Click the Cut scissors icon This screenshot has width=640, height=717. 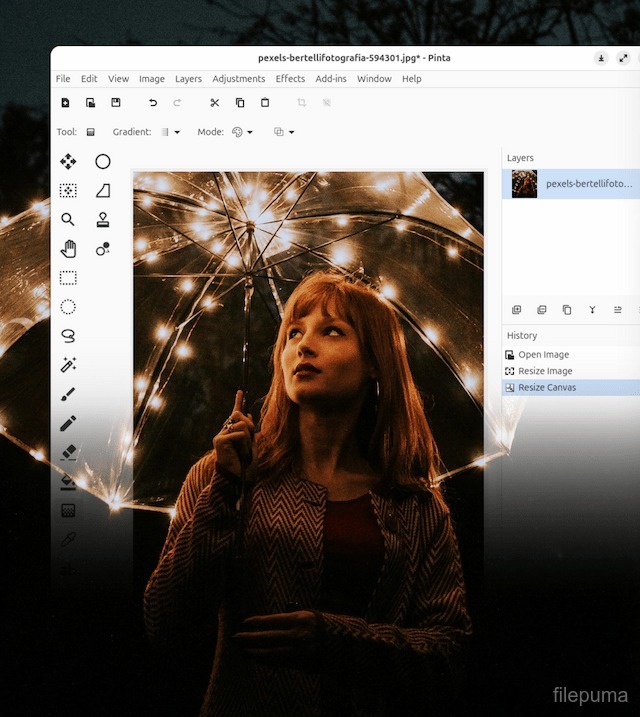[x=214, y=102]
